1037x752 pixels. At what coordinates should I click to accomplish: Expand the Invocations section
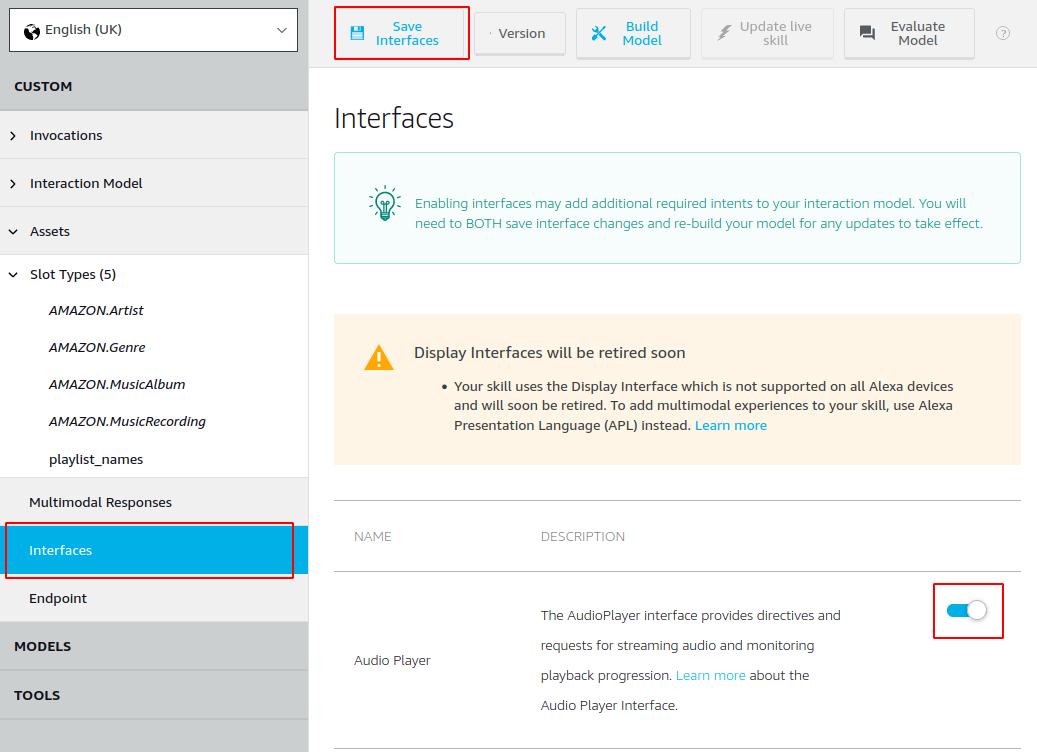(66, 135)
